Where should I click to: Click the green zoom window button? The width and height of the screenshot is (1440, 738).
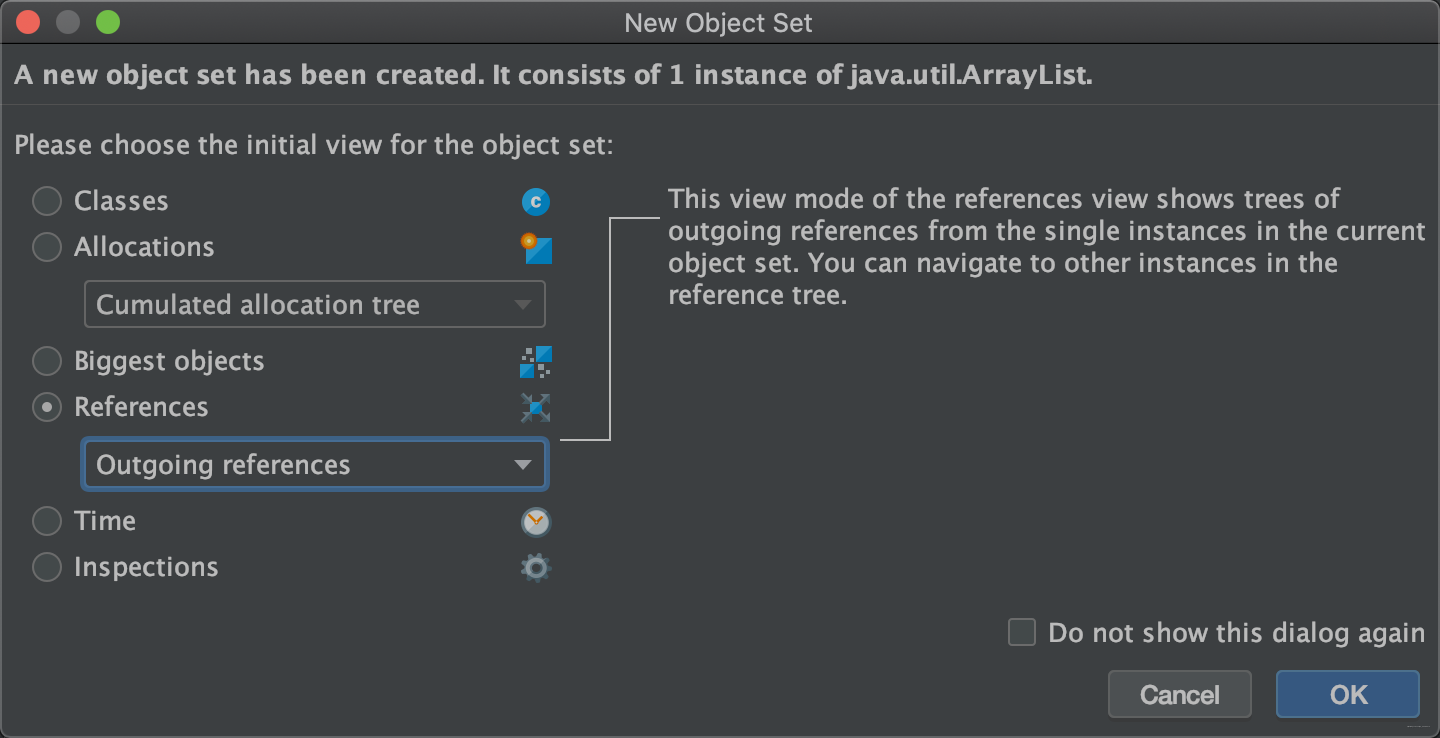point(108,22)
